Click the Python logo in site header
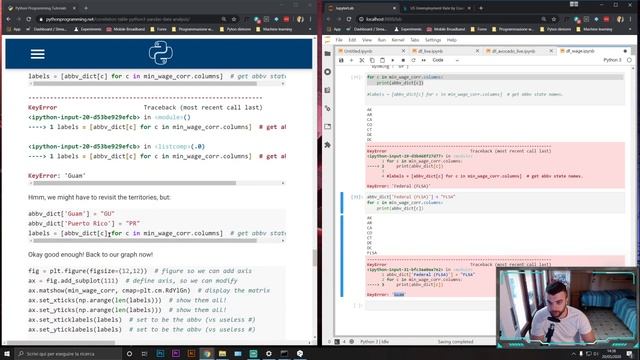The width and height of the screenshot is (640, 360). [x=160, y=53]
